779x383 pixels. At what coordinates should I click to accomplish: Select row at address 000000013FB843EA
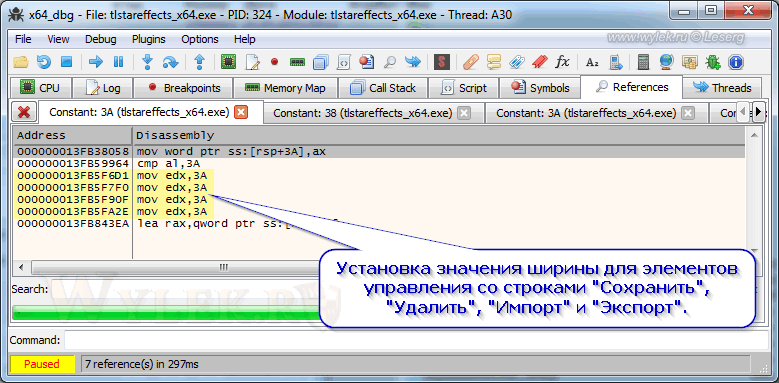pos(380,224)
